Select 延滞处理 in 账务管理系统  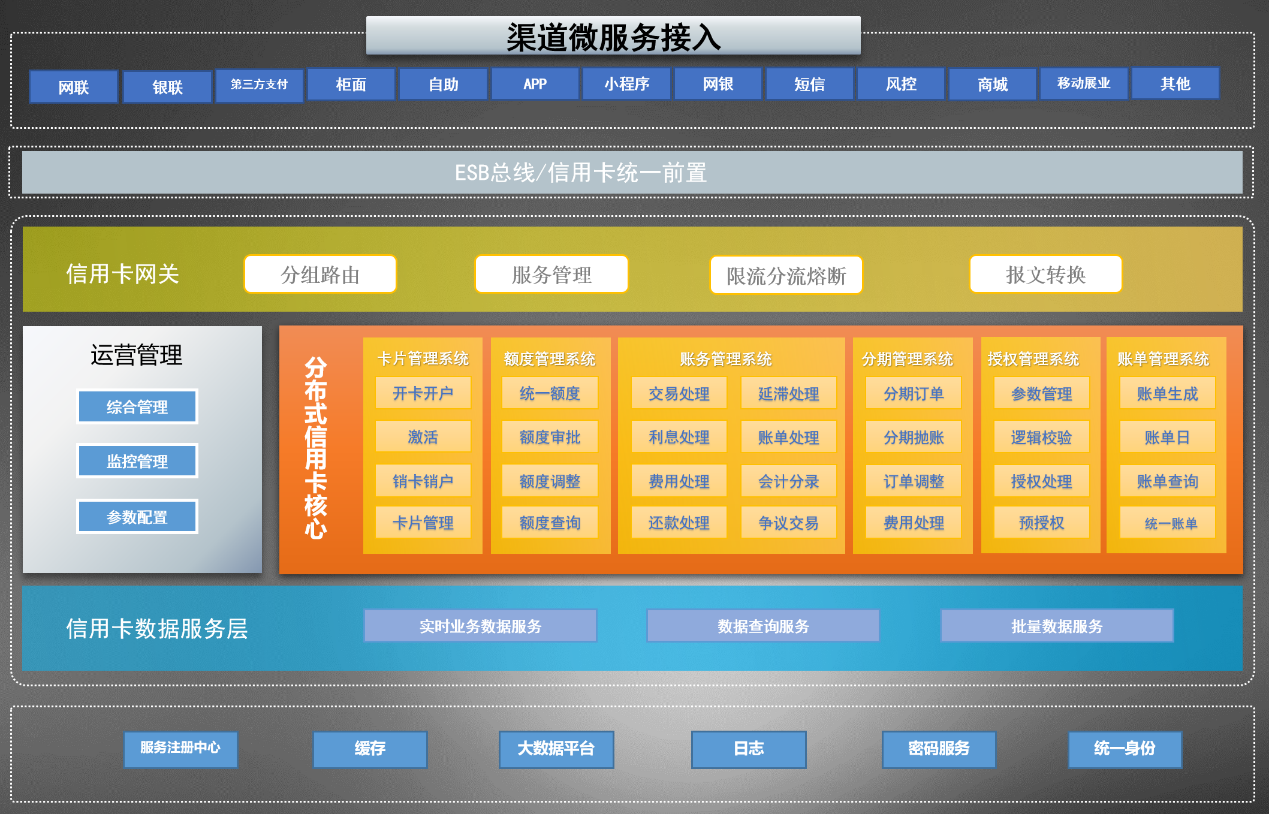coord(789,394)
